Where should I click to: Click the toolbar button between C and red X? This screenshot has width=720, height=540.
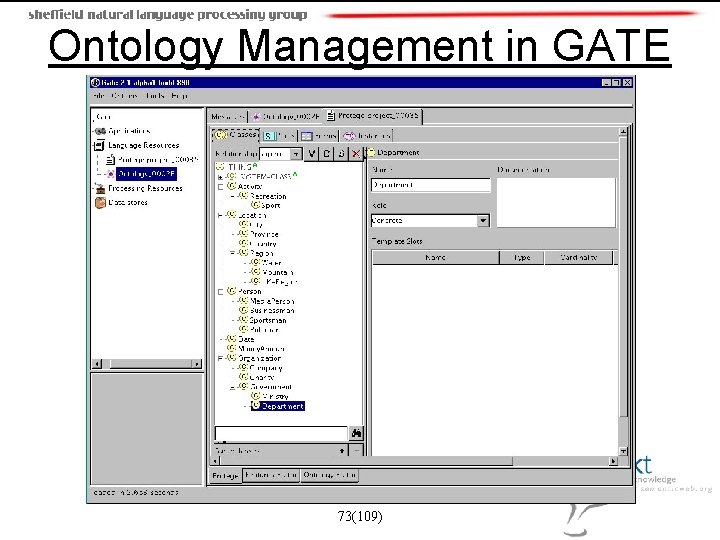(x=341, y=153)
